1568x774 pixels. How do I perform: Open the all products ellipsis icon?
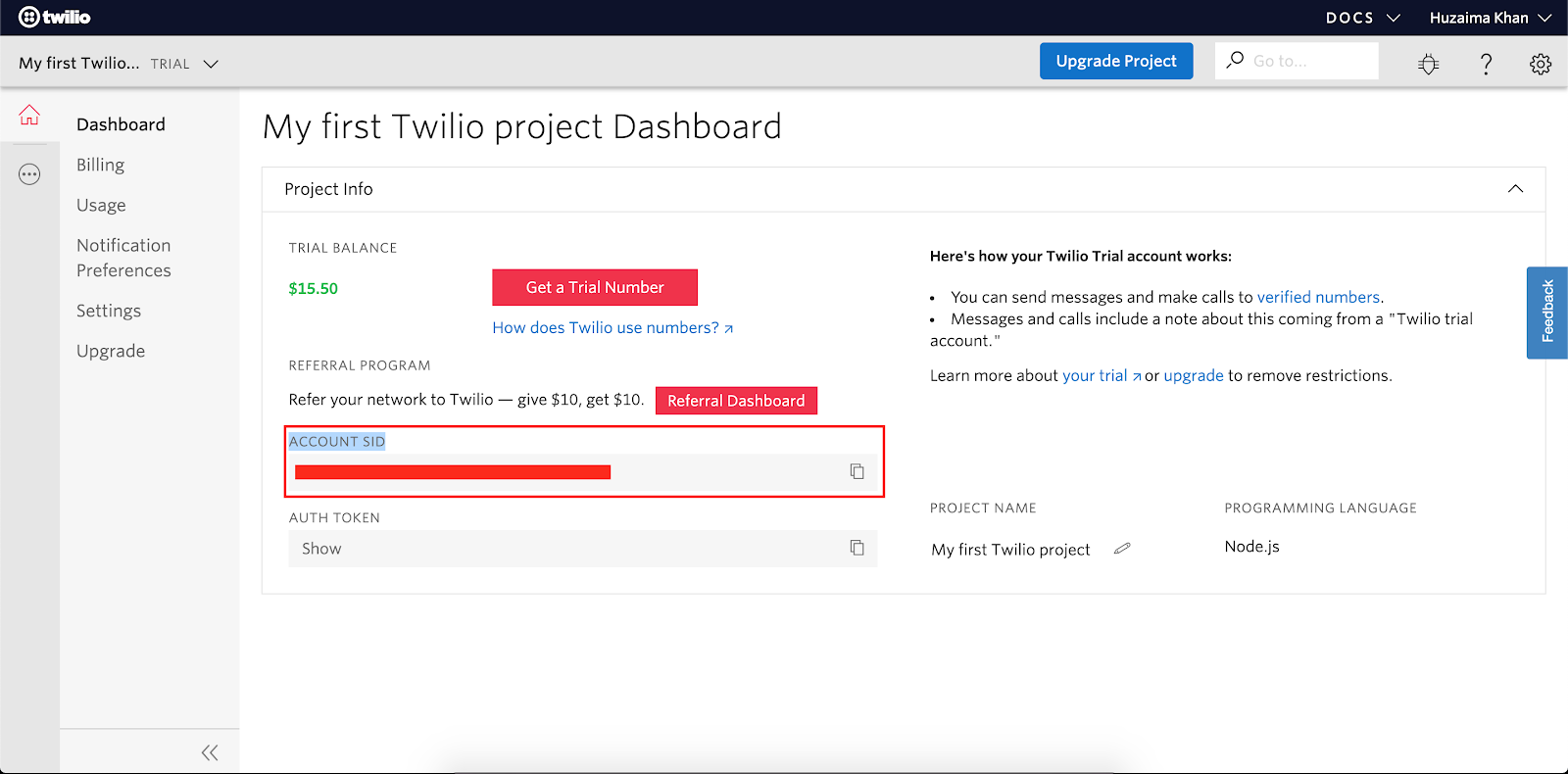(x=29, y=174)
